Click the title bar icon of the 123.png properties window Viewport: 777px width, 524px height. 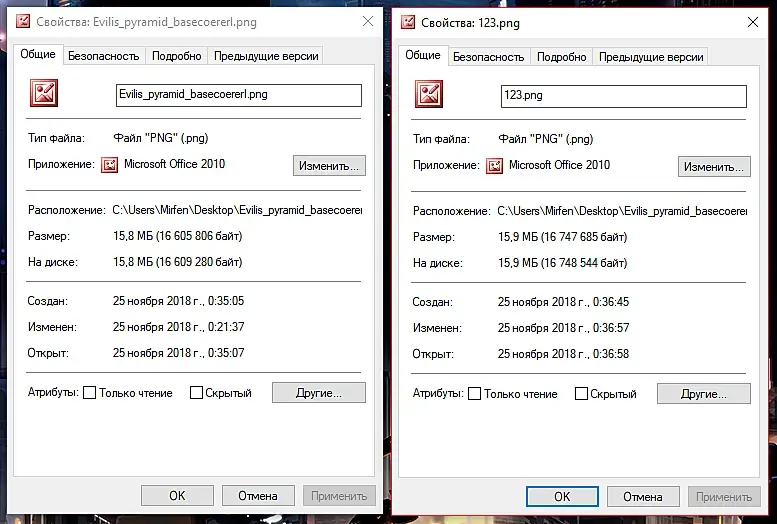click(408, 22)
